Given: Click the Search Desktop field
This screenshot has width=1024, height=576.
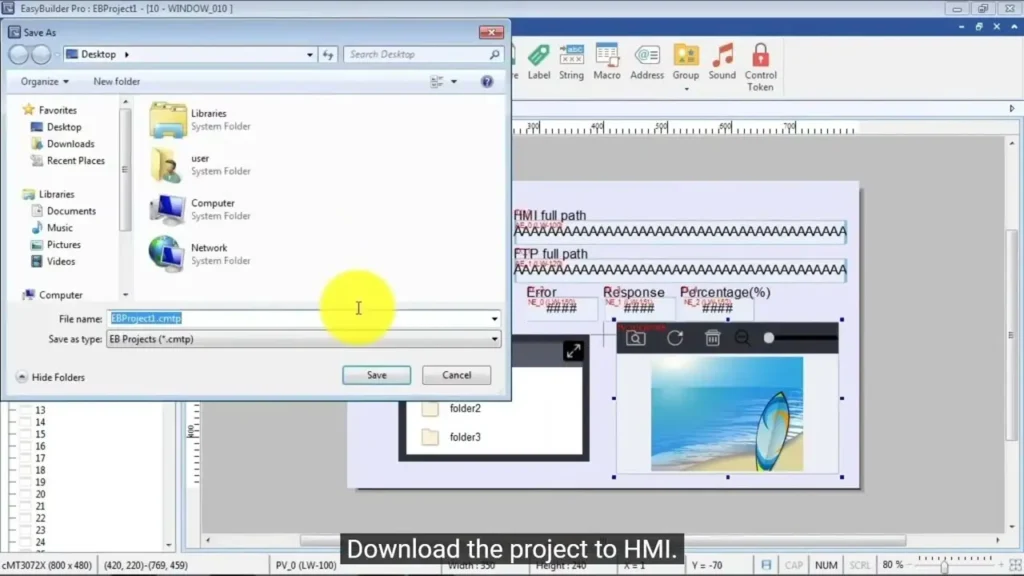Looking at the screenshot, I should (x=417, y=55).
